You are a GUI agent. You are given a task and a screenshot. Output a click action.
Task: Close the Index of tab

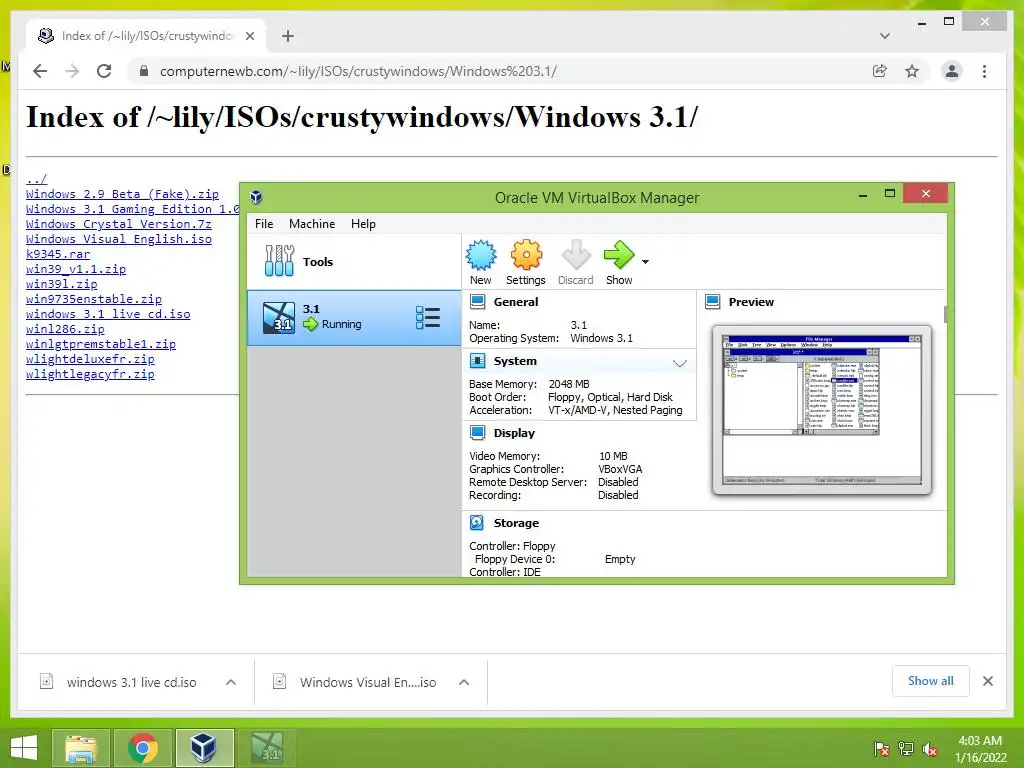pos(249,36)
